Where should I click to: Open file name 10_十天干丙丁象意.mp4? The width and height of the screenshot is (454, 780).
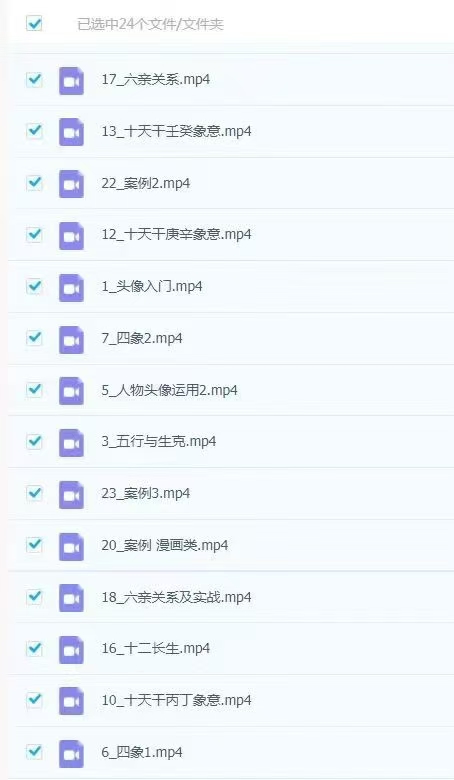click(176, 700)
